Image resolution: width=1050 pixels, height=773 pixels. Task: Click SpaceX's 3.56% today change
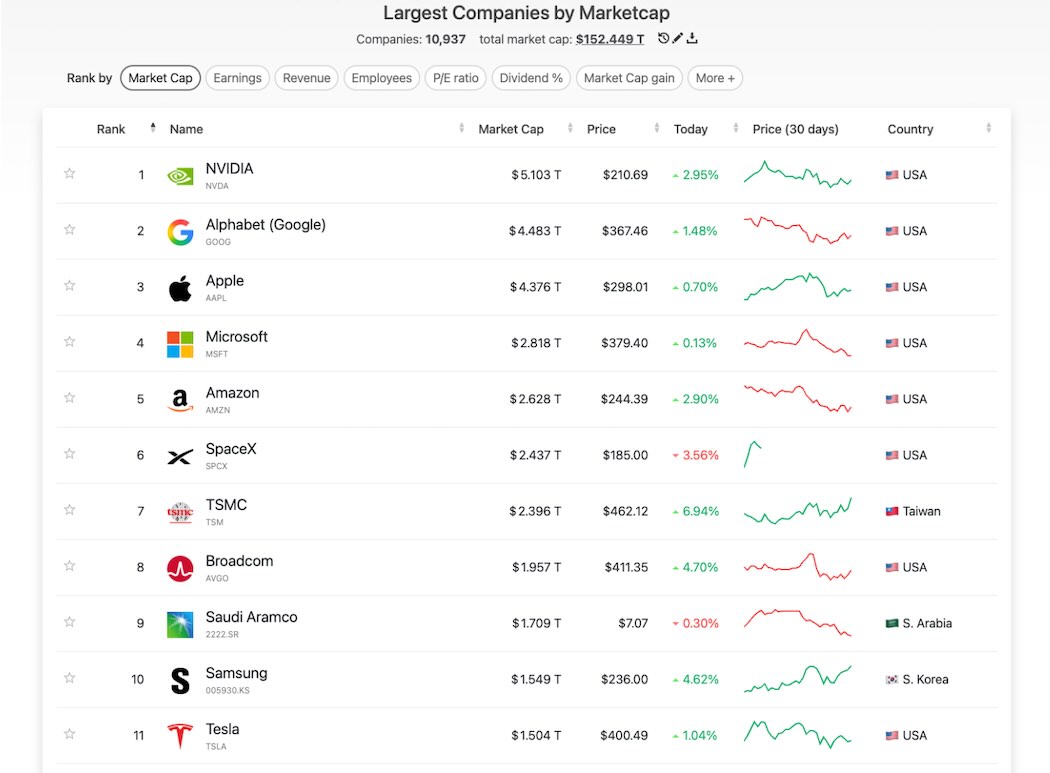696,455
